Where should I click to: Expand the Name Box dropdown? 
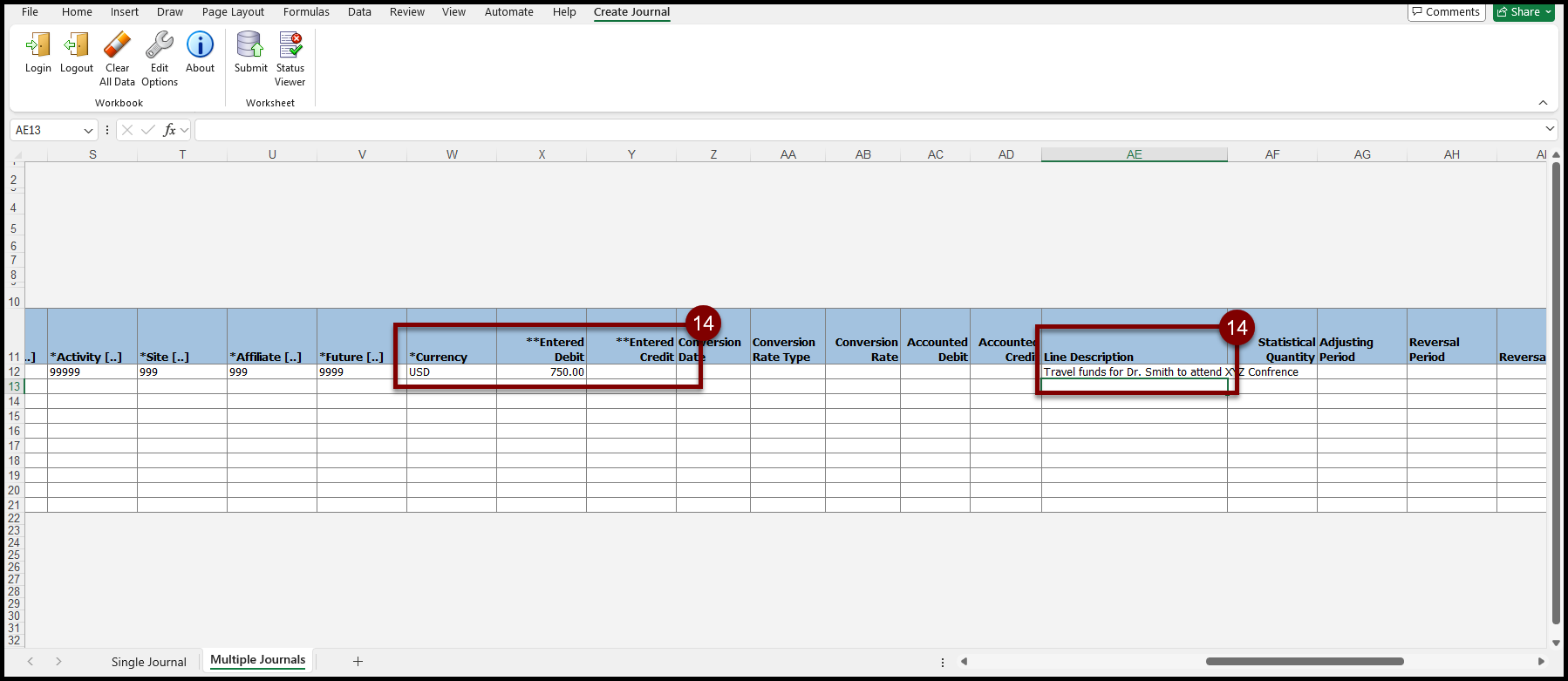[x=88, y=131]
